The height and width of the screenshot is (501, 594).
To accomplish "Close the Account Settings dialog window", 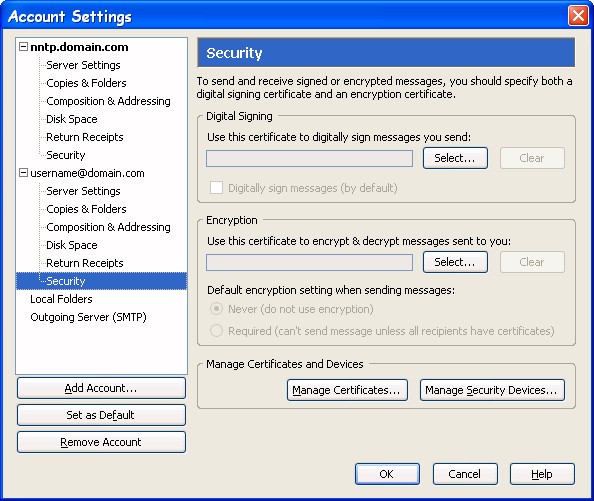I will [578, 16].
